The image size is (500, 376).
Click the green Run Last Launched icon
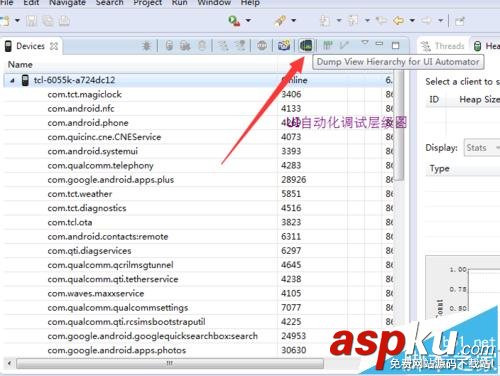234,21
